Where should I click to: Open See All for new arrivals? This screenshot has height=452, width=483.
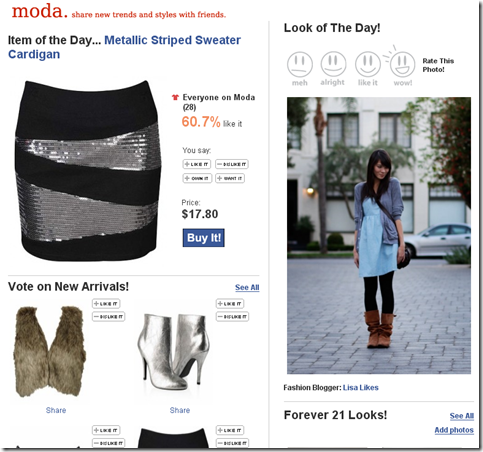(x=247, y=287)
